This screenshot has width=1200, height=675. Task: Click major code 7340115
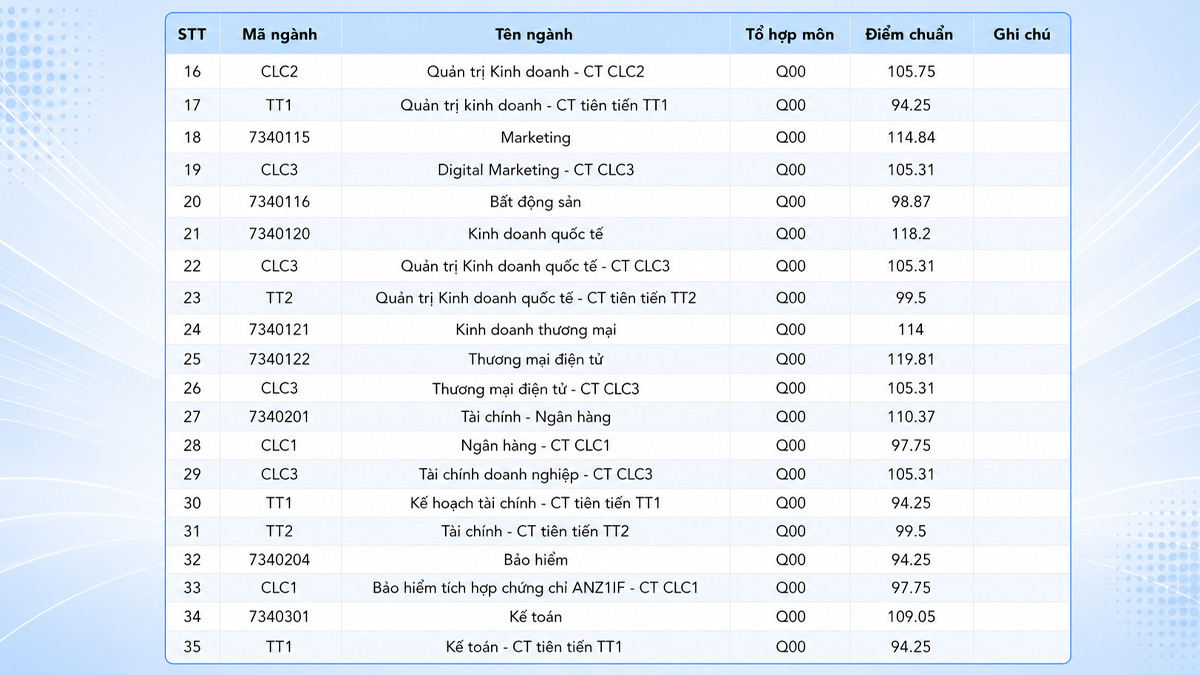pyautogui.click(x=280, y=137)
